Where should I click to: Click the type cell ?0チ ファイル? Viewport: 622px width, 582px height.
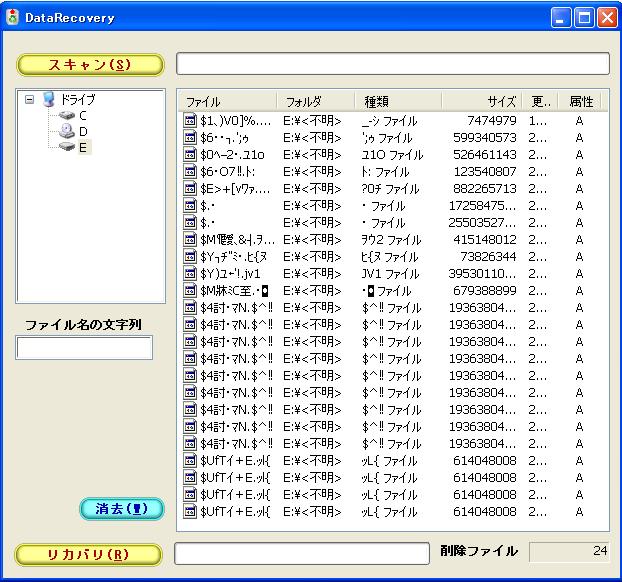pos(390,188)
